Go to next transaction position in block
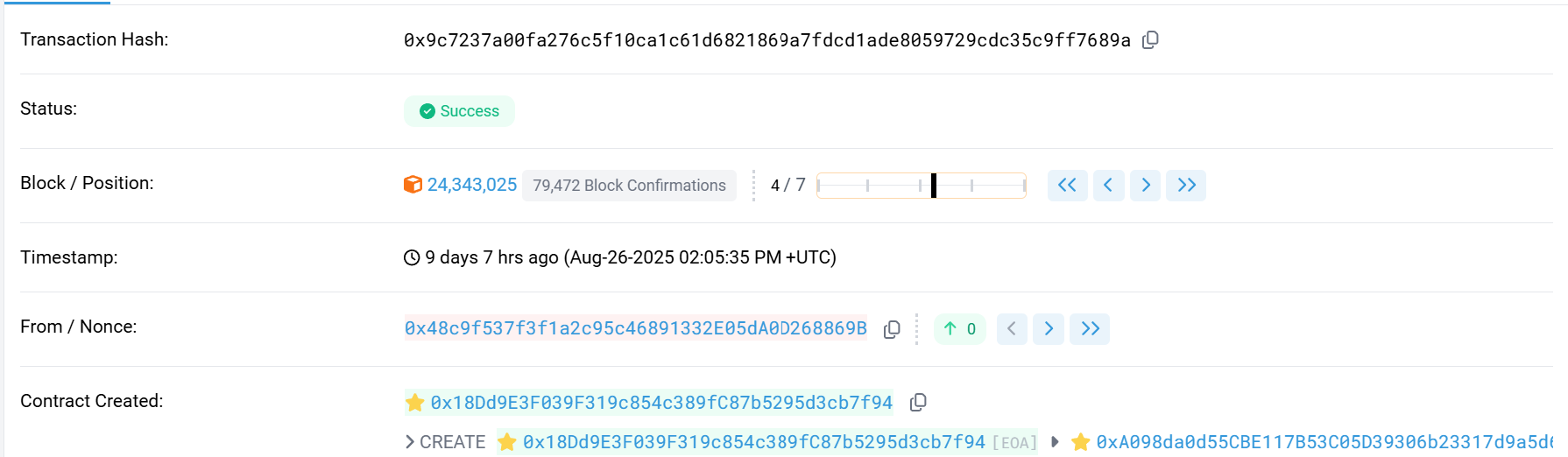 1146,185
